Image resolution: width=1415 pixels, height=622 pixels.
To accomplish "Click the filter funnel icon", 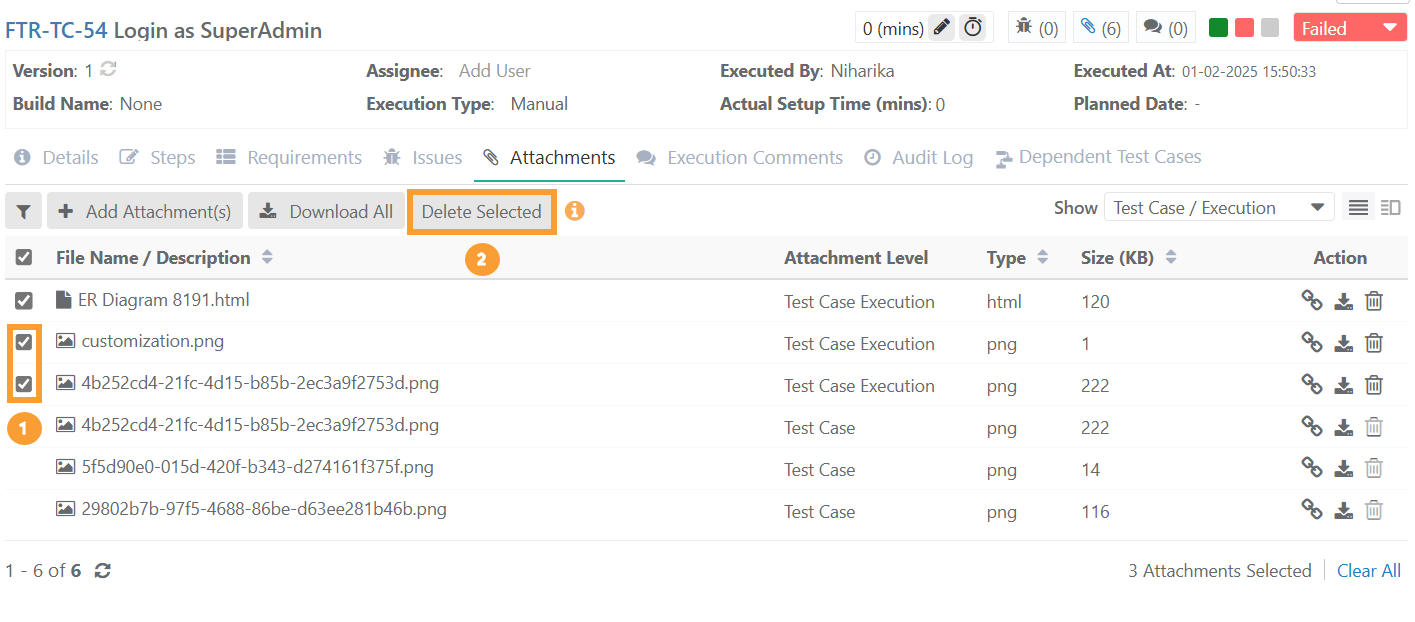I will [x=23, y=212].
